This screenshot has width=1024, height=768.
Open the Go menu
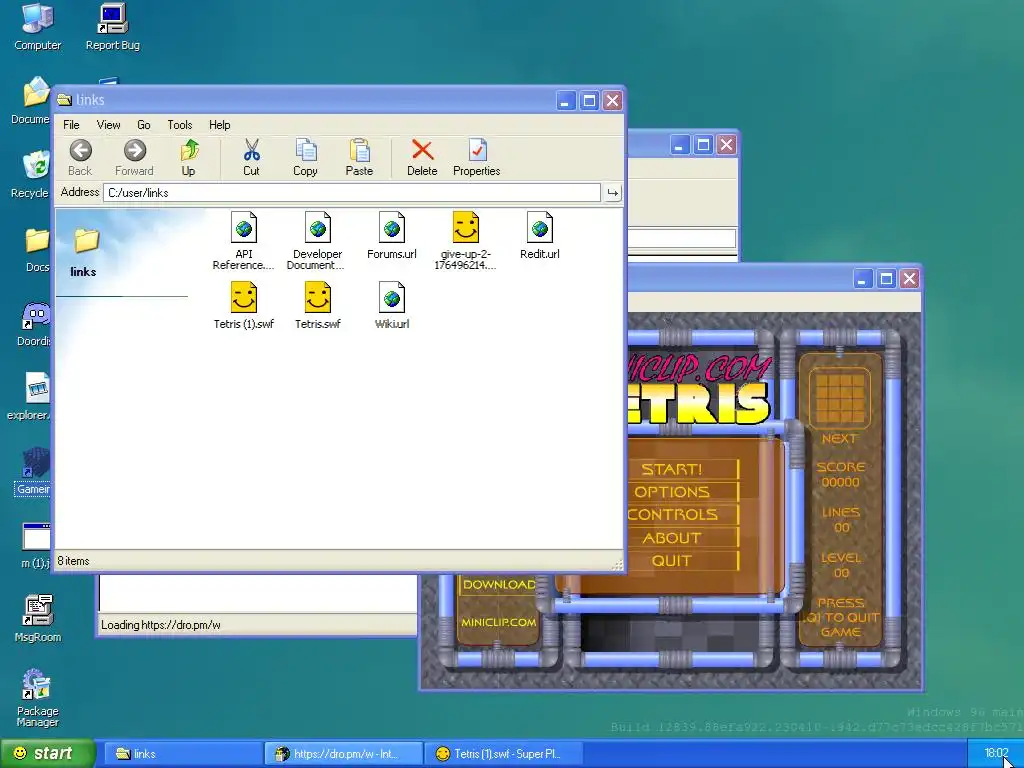144,125
